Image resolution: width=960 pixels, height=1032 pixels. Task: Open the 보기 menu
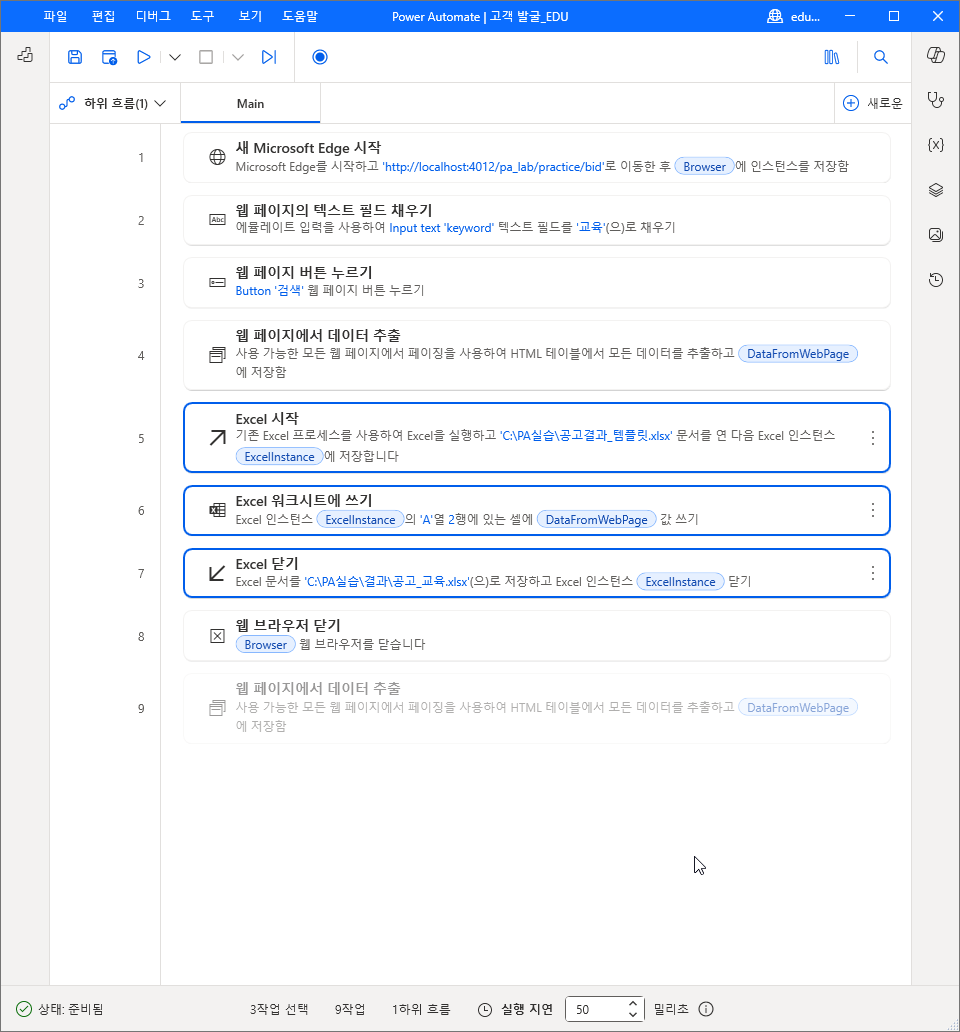pos(250,16)
